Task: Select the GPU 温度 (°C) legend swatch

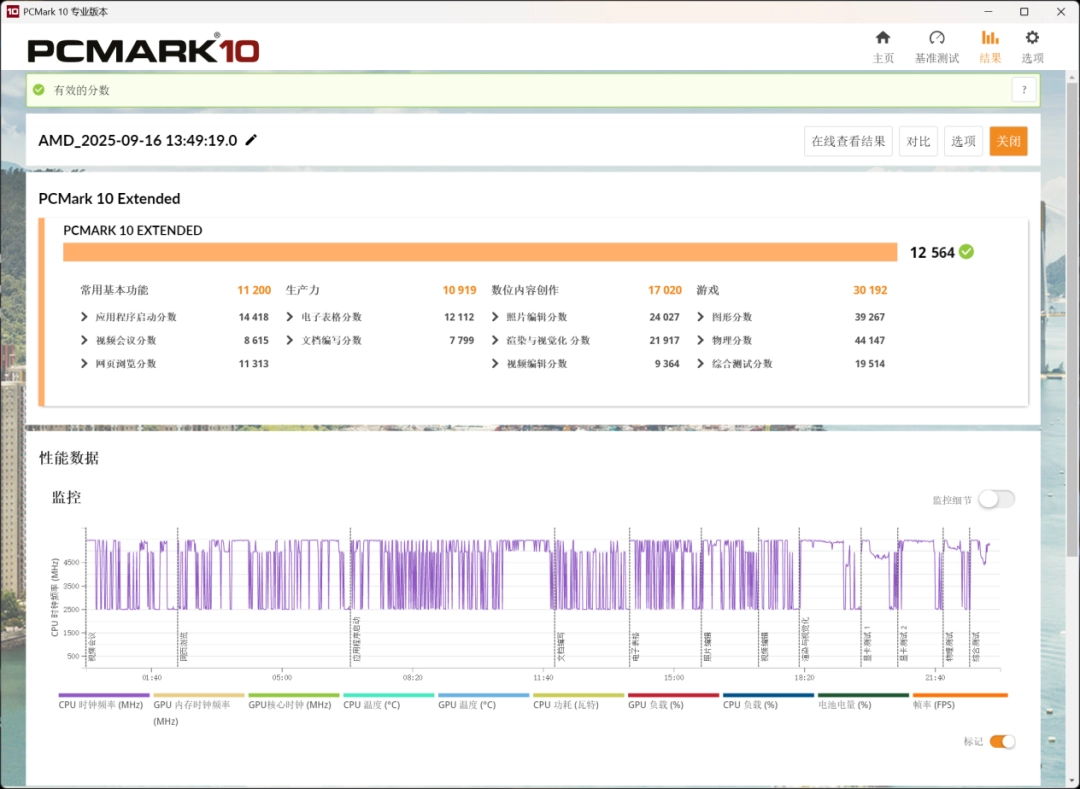Action: 484,695
